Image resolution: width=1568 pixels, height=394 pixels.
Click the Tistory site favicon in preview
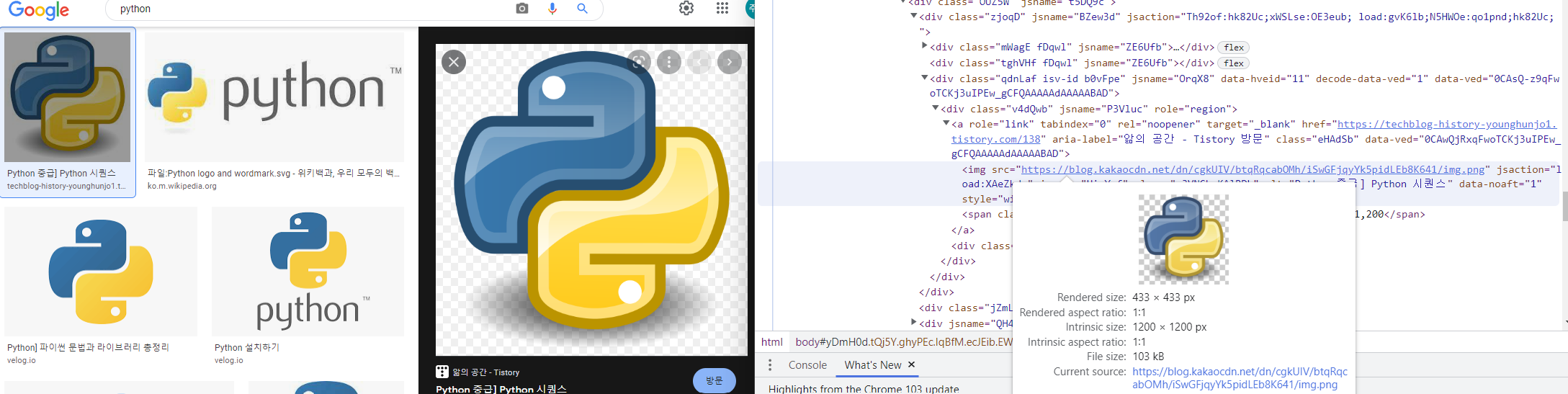[442, 372]
